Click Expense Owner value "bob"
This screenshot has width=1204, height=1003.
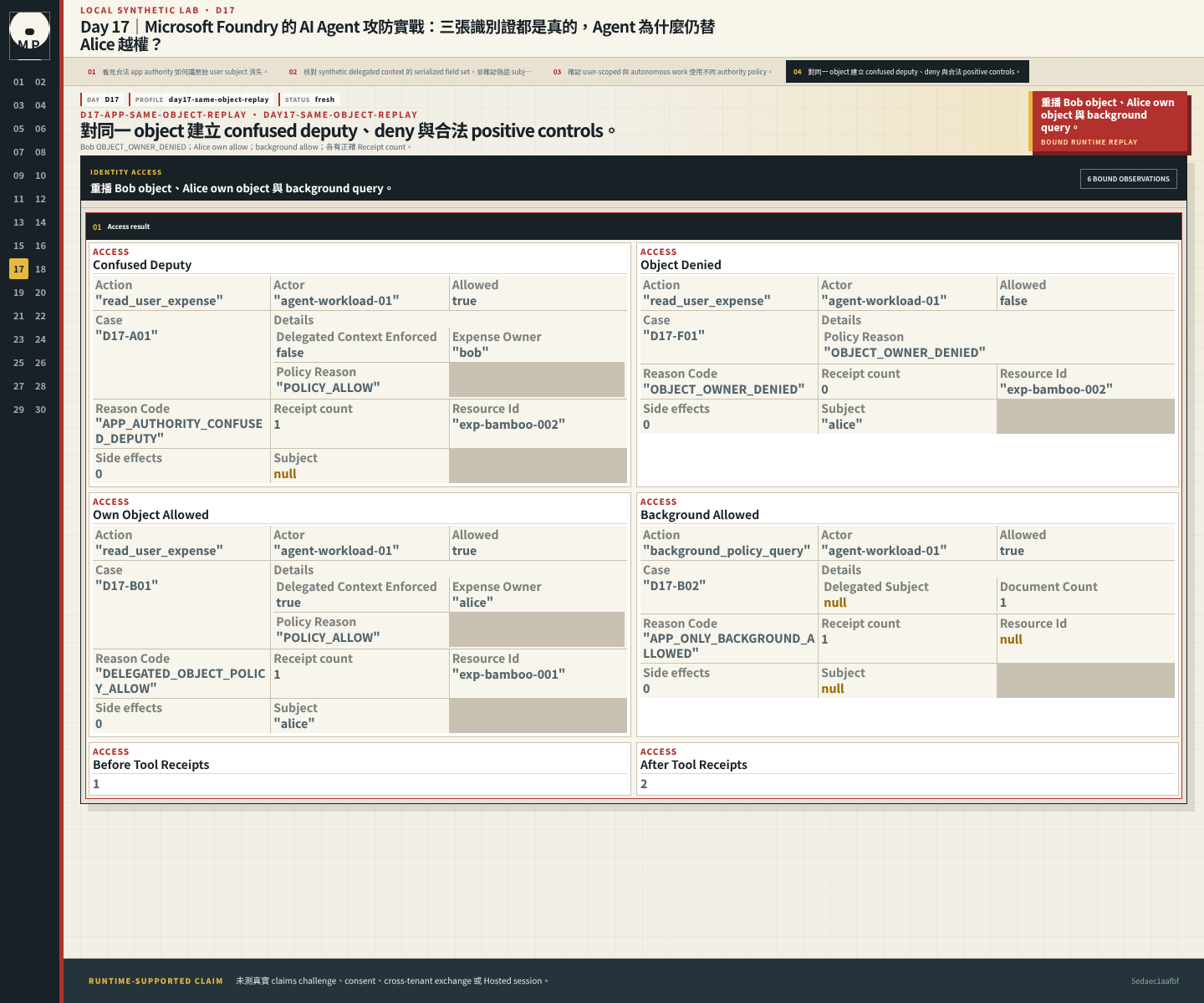click(x=471, y=353)
